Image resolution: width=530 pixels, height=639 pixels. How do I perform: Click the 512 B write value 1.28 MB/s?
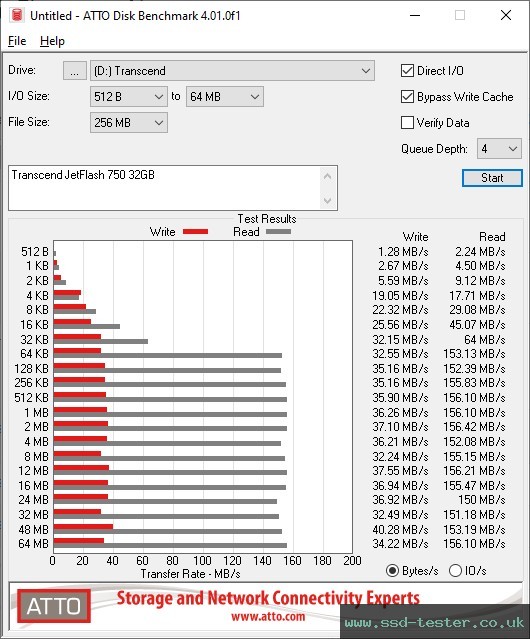403,252
